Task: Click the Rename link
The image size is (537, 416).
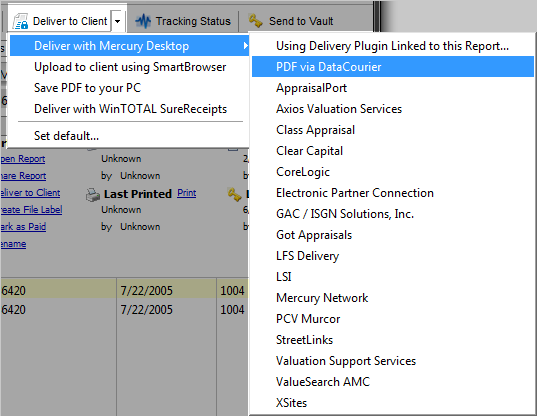Action: [x=13, y=244]
